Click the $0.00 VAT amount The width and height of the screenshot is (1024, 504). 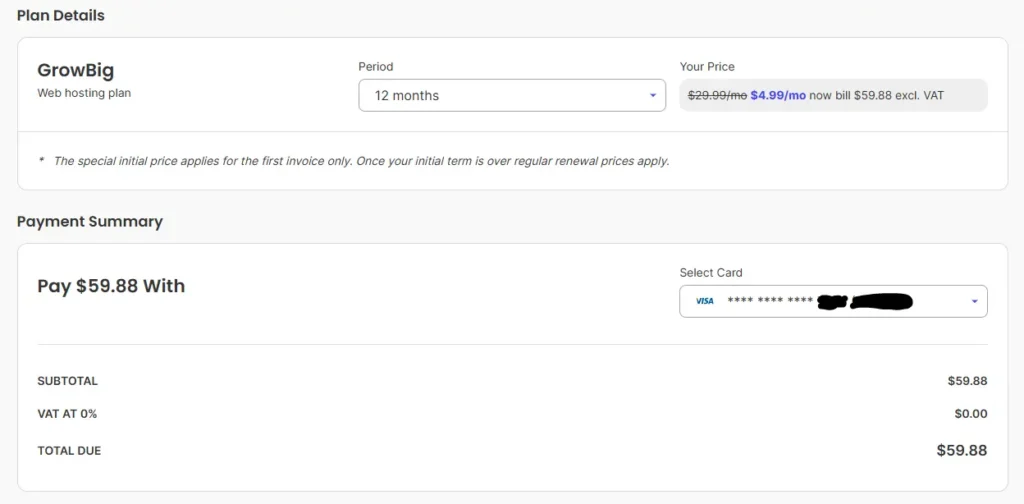coord(970,414)
